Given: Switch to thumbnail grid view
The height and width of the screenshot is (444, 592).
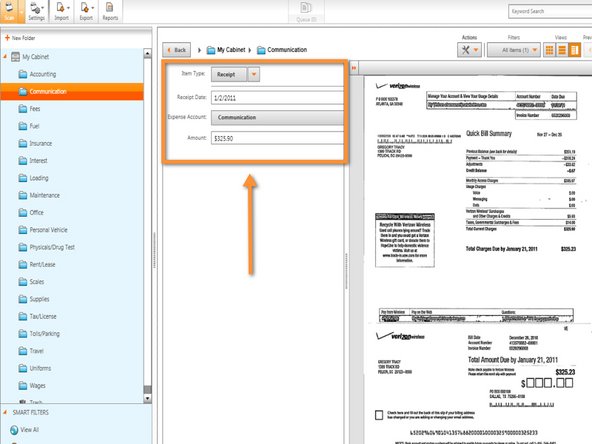Looking at the screenshot, I should point(549,50).
